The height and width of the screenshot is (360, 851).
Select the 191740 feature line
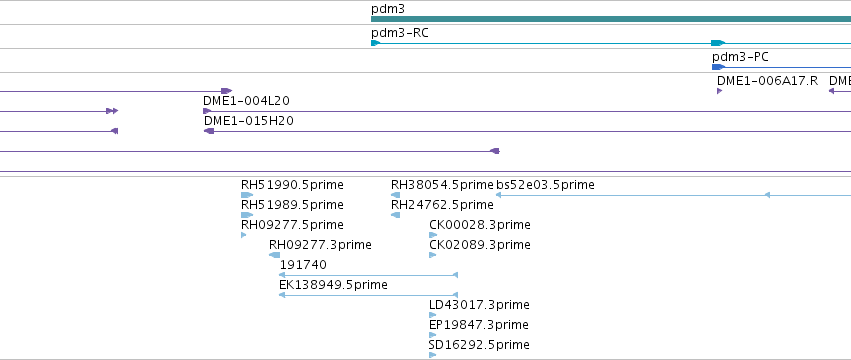[x=369, y=275]
